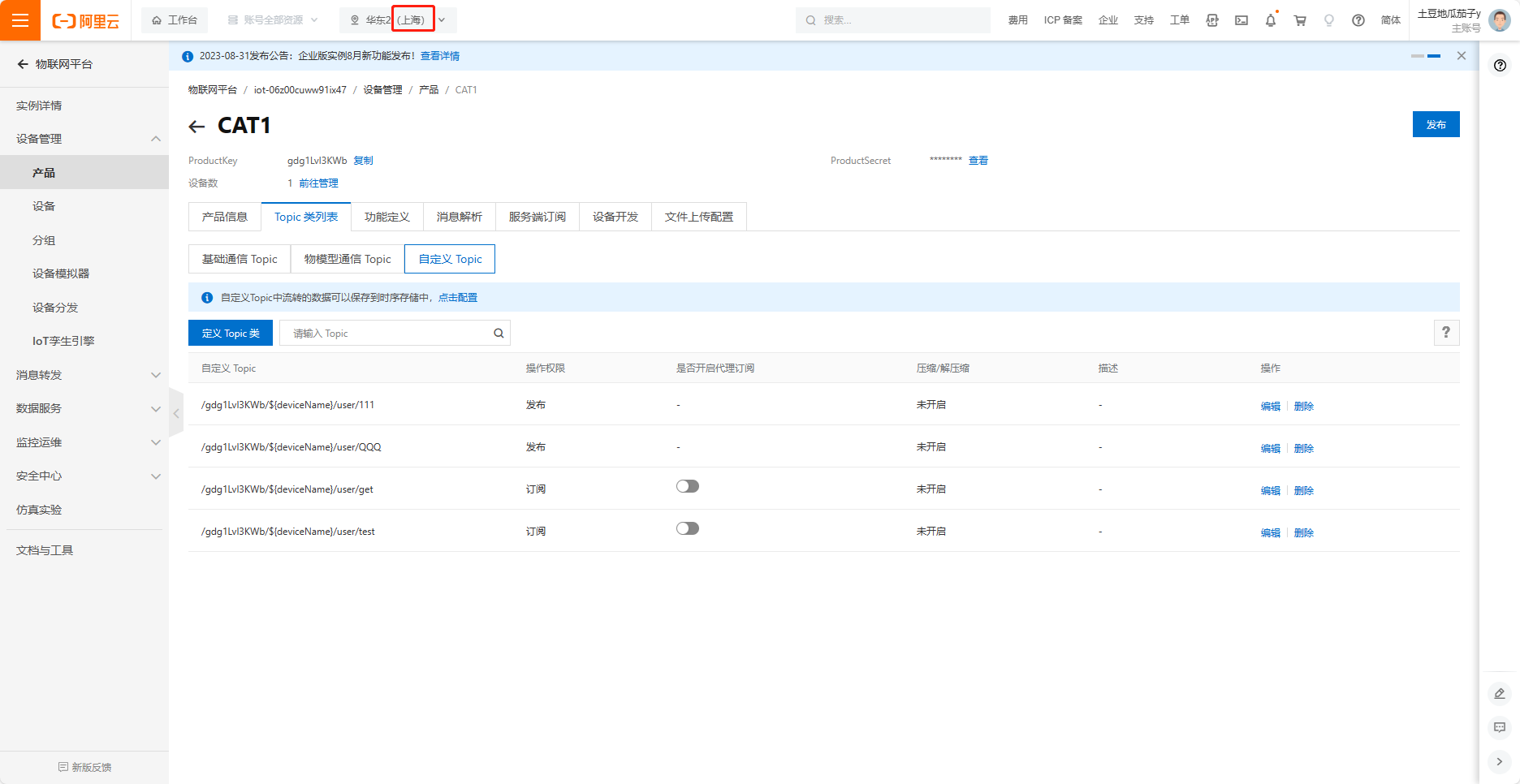The width and height of the screenshot is (1520, 784).
Task: Click the user avatar picture
Action: point(1500,20)
